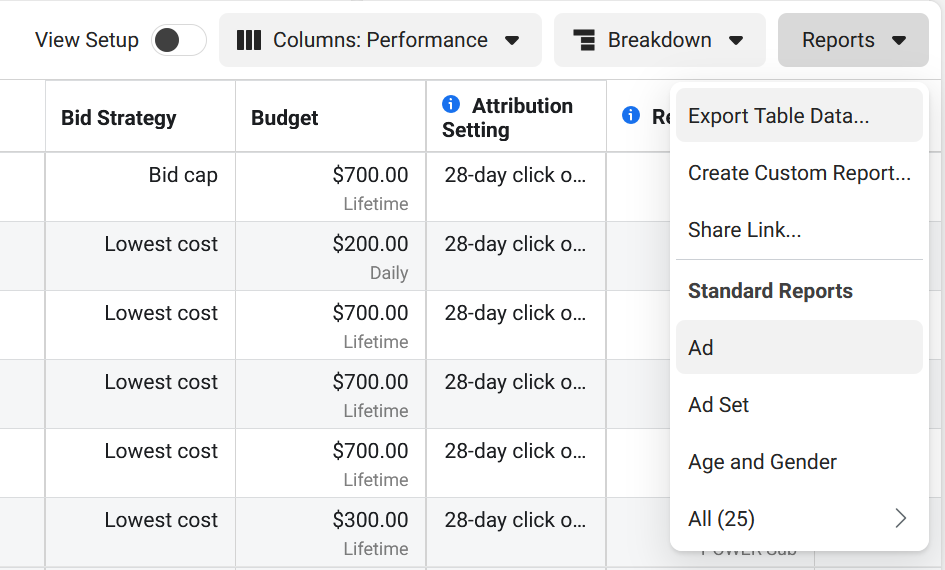
Task: Choose Create Custom Report option
Action: coord(798,173)
